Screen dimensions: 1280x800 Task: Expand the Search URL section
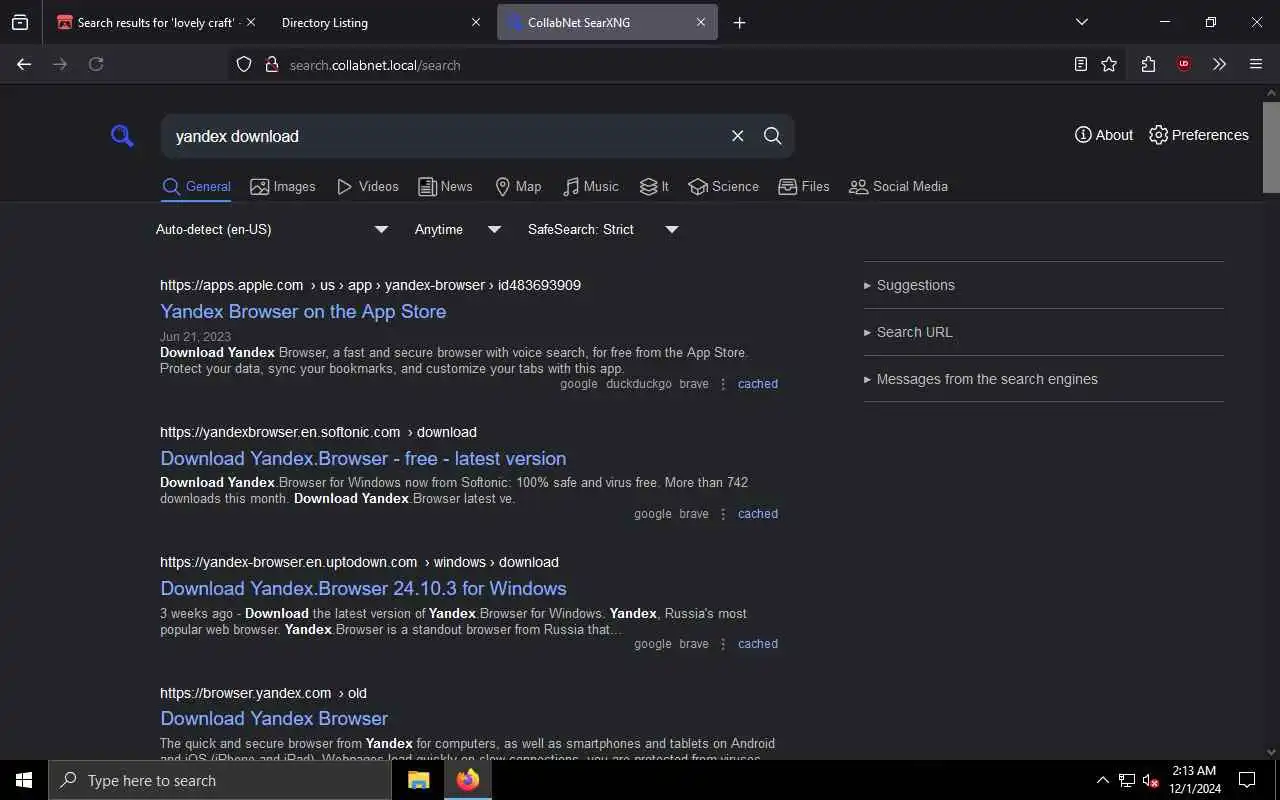[x=908, y=332]
